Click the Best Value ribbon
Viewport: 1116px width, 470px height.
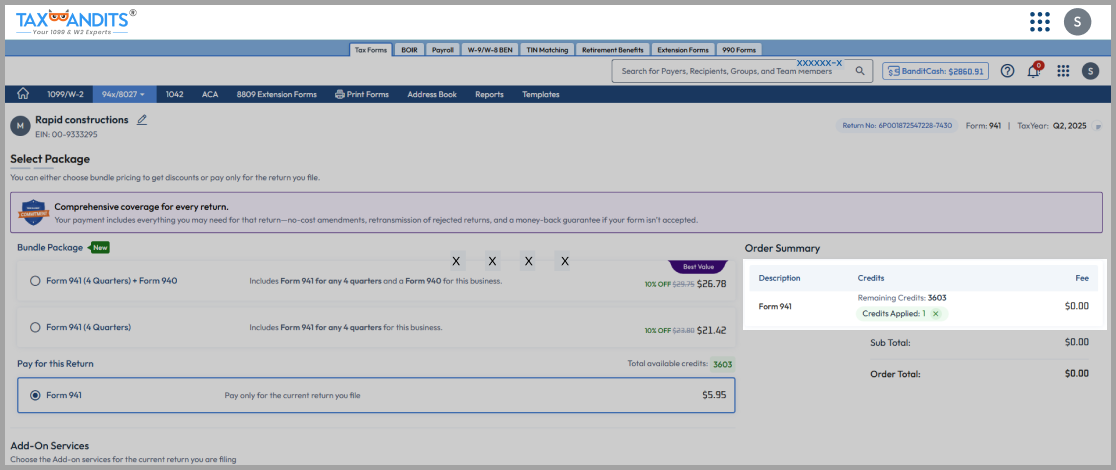coord(698,267)
